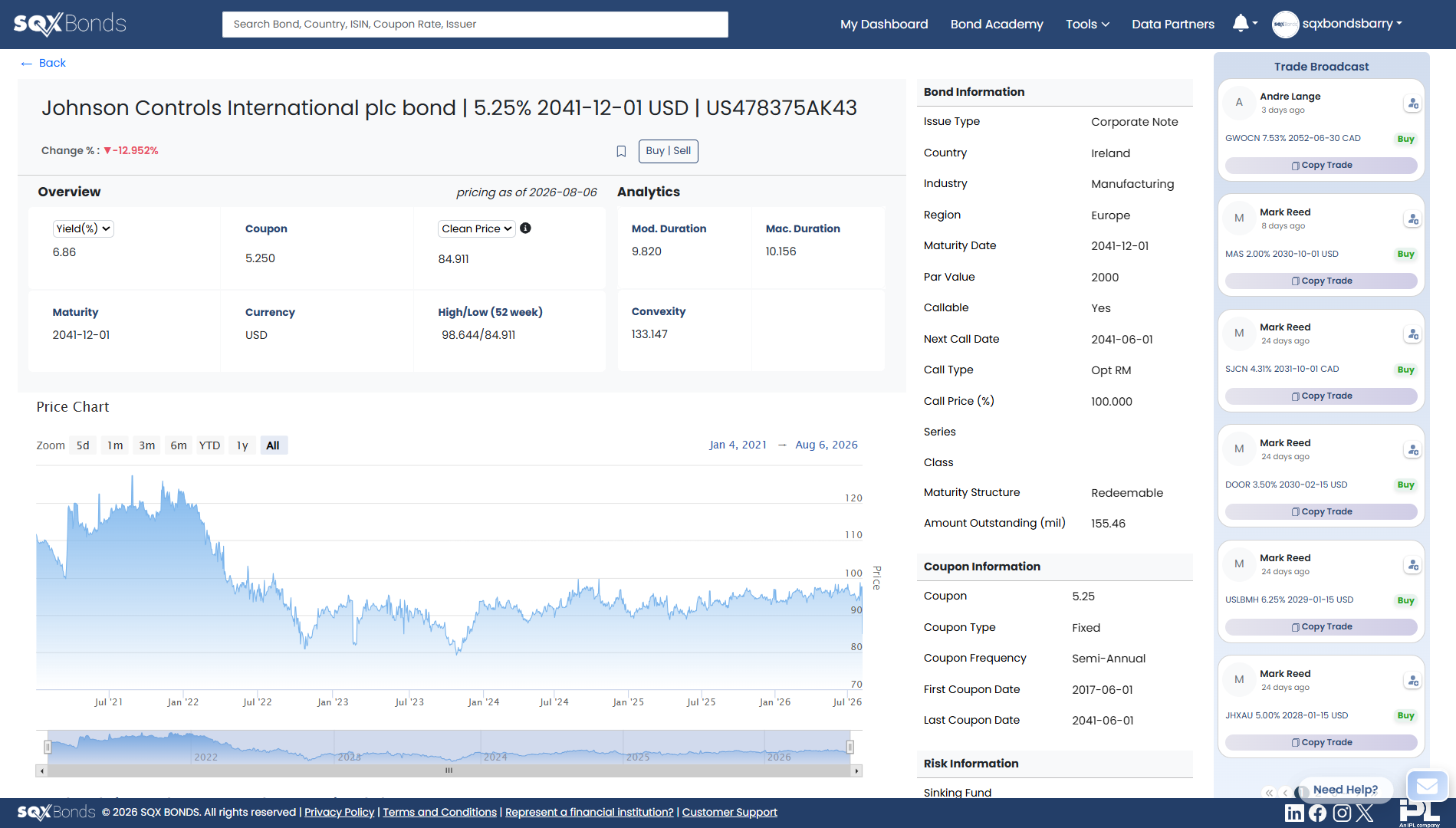Open the Facebook page from footer
The image size is (1456, 828).
[x=1318, y=813]
